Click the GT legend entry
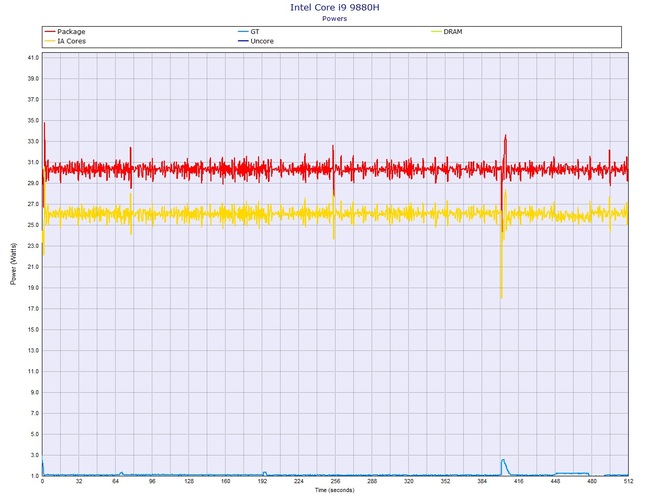The width and height of the screenshot is (670, 502). tap(249, 32)
